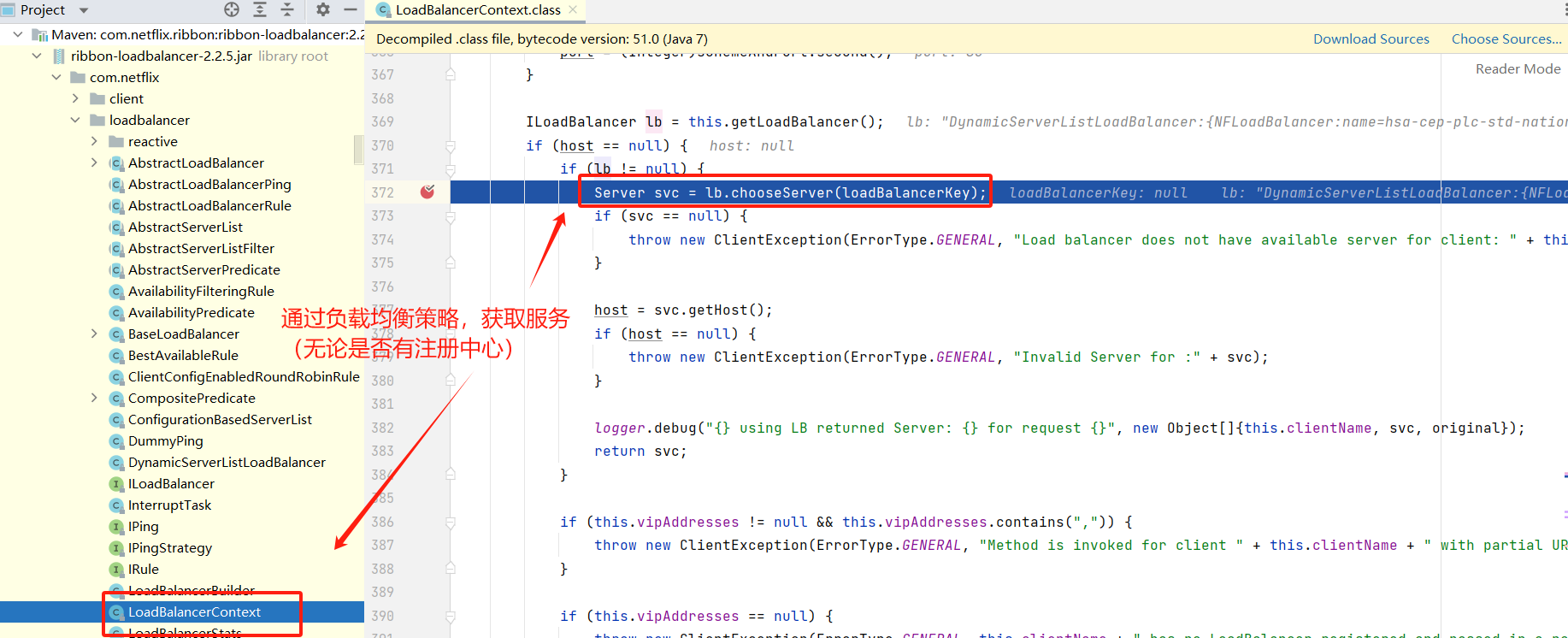The width and height of the screenshot is (1568, 638).
Task: Click Expand All in Project panel
Action: [260, 9]
